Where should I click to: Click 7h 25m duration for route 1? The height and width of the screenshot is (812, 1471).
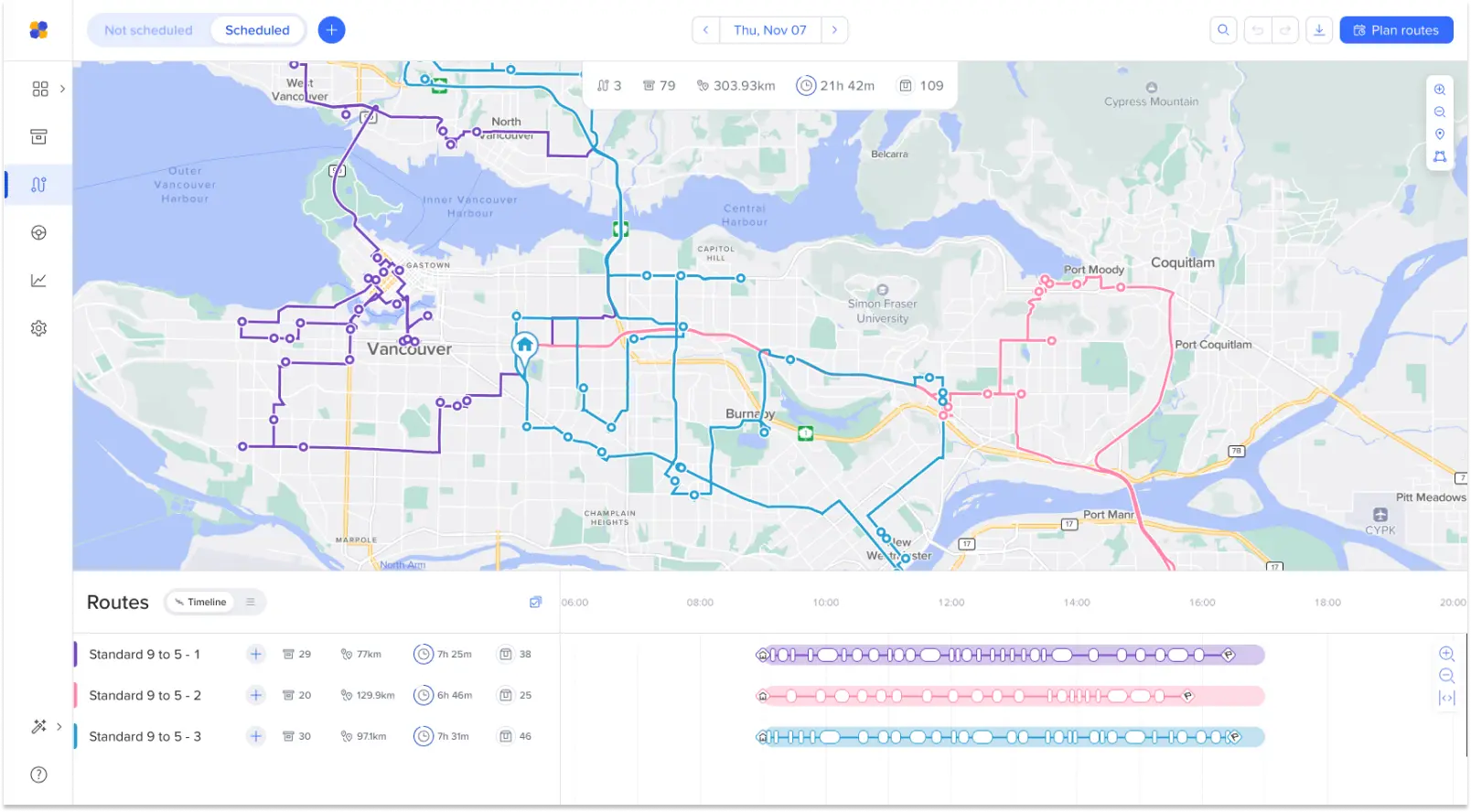tap(443, 654)
